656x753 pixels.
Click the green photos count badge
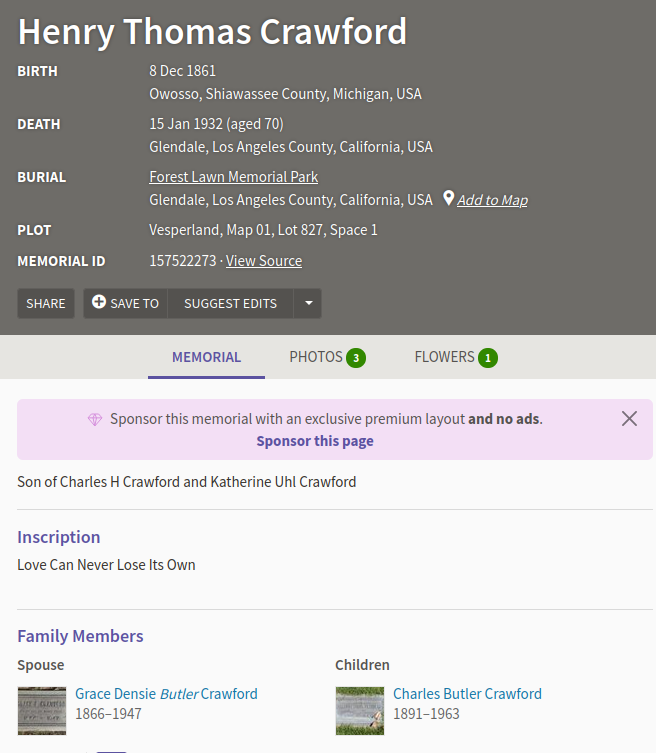pyautogui.click(x=356, y=358)
